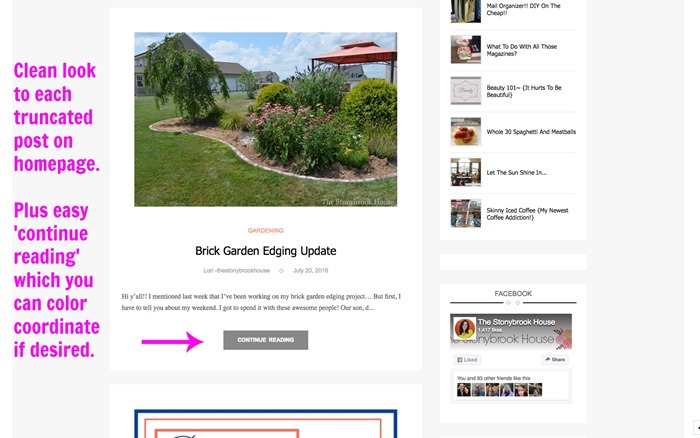The image size is (700, 438).
Task: Click the July 20, 2016 post date
Action: (x=310, y=271)
